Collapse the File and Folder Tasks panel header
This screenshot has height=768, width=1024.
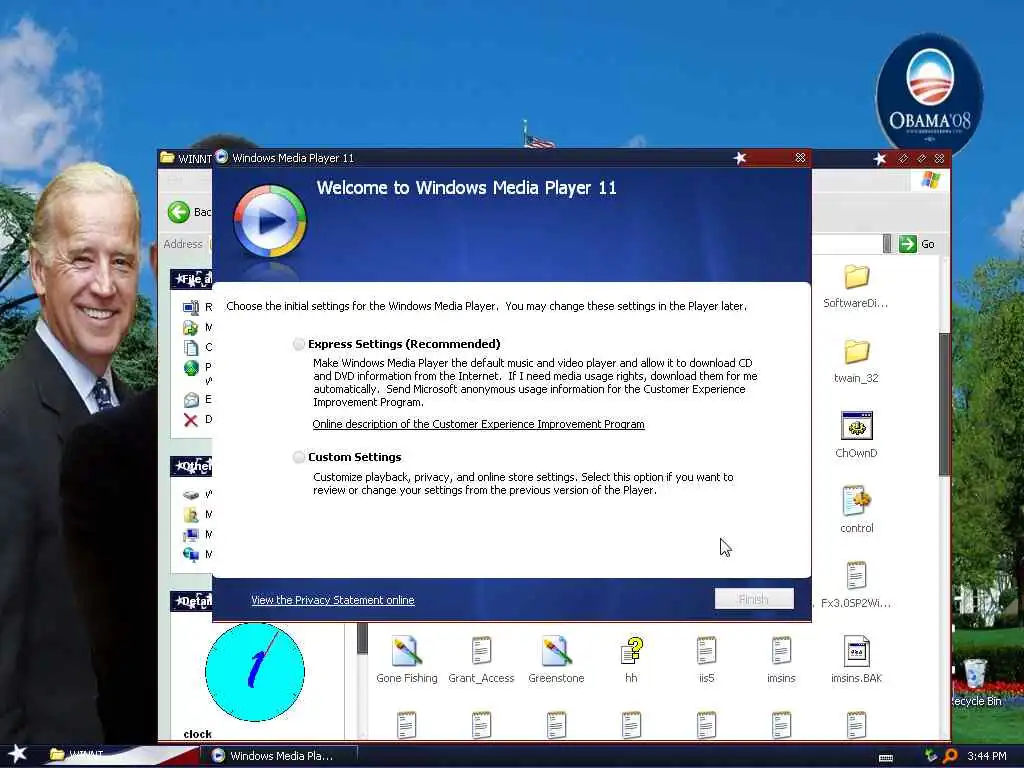(x=191, y=279)
